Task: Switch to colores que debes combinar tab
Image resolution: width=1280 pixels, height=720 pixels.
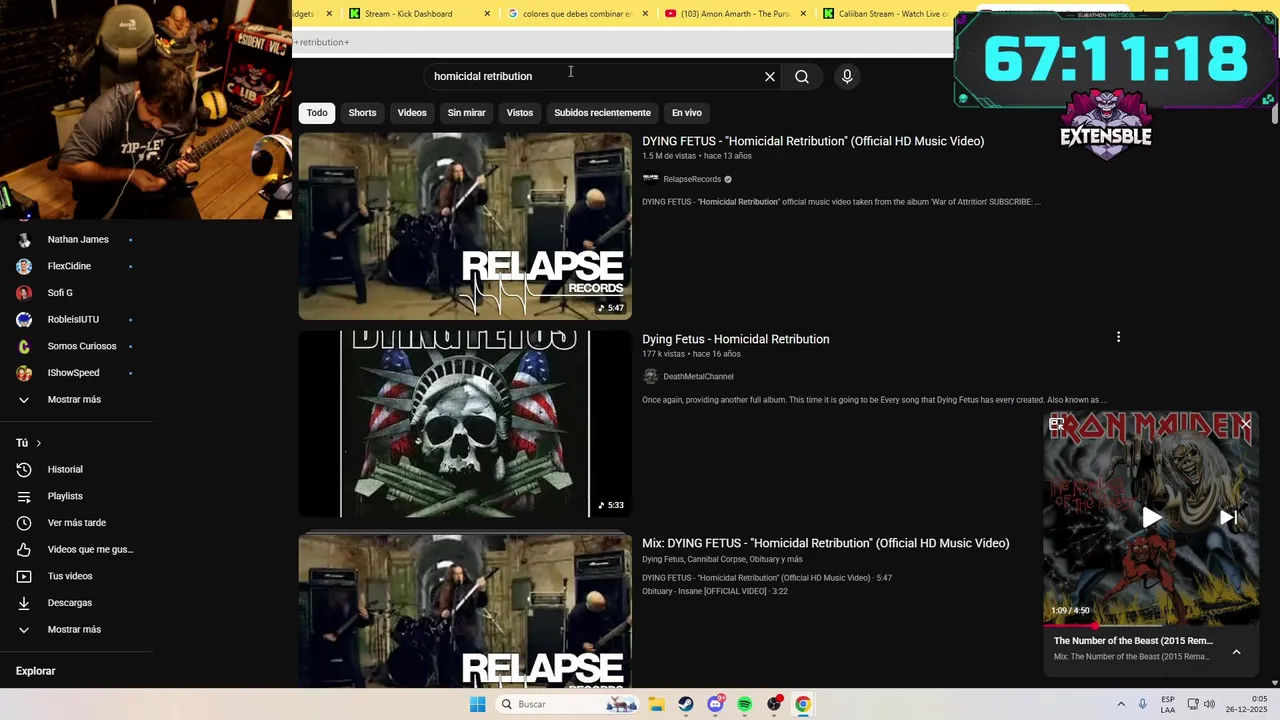Action: click(575, 14)
